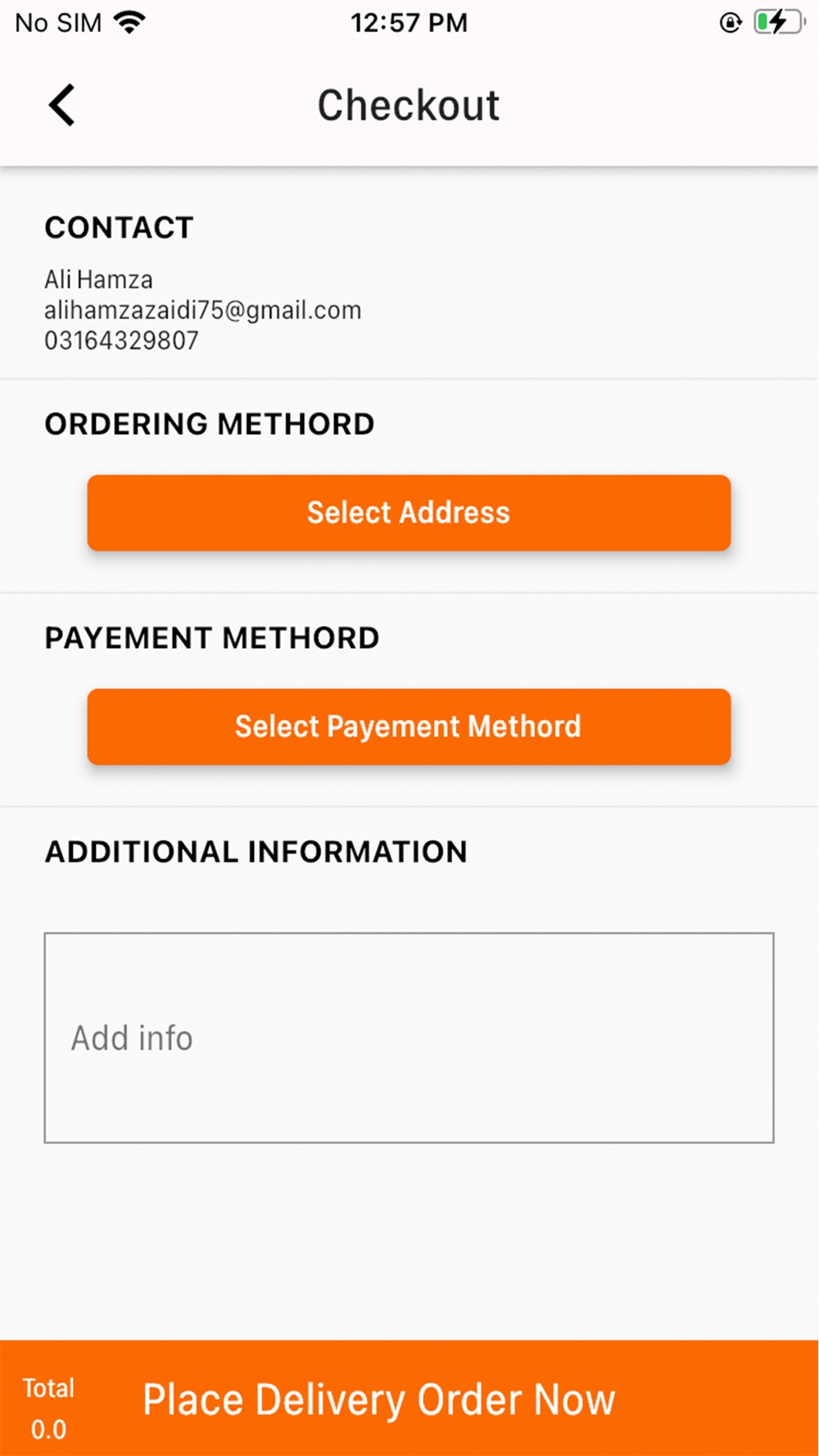This screenshot has width=819, height=1456.
Task: Tap the No SIM carrier text
Action: coord(58,23)
